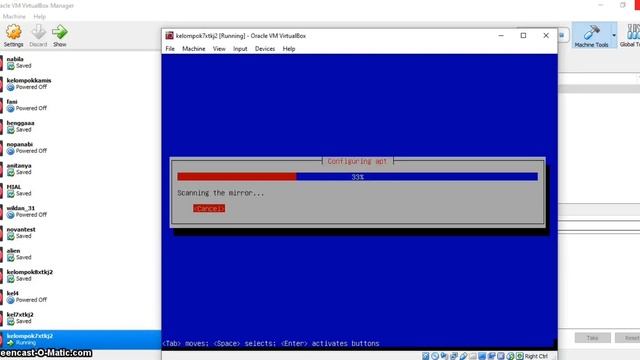This screenshot has width=640, height=360.
Task: Select the kelompokkamis virtual machine
Action: (80, 84)
